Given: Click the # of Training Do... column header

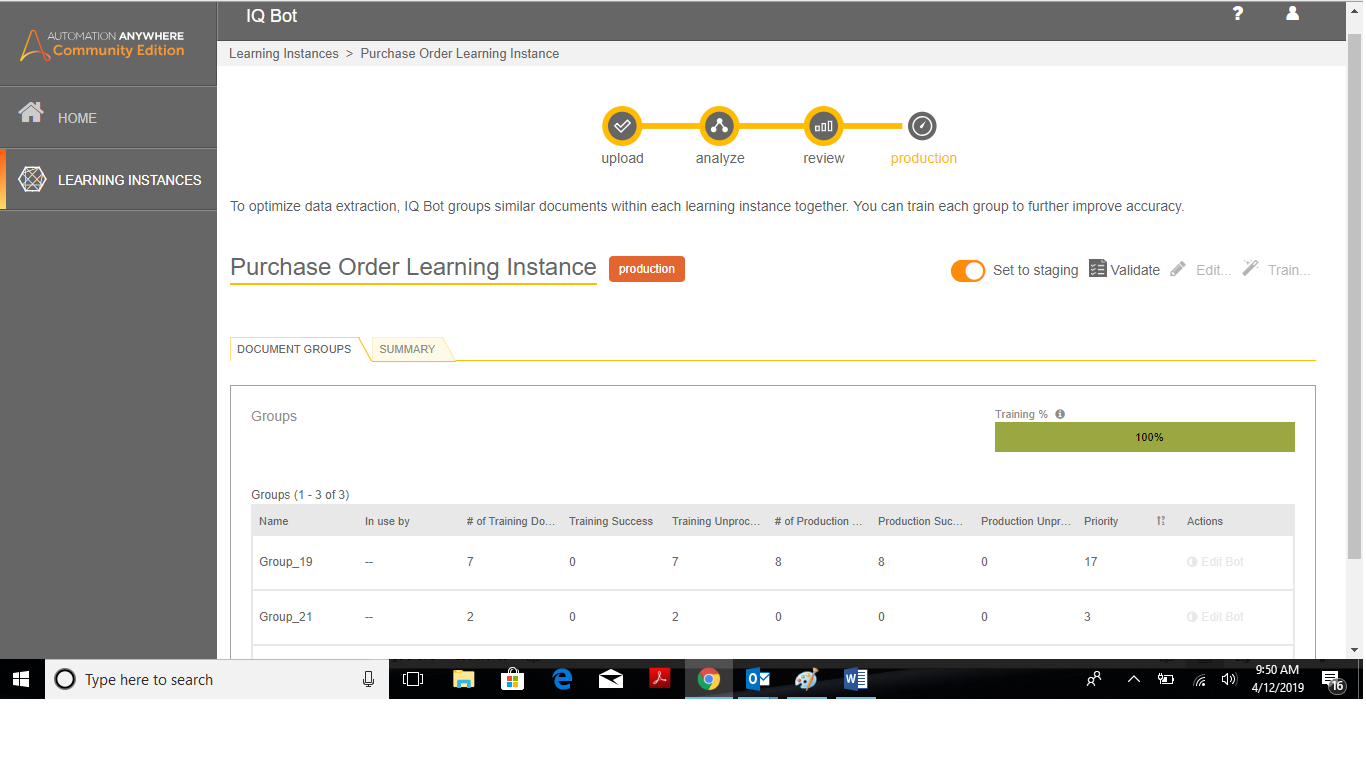Looking at the screenshot, I should click(x=511, y=521).
